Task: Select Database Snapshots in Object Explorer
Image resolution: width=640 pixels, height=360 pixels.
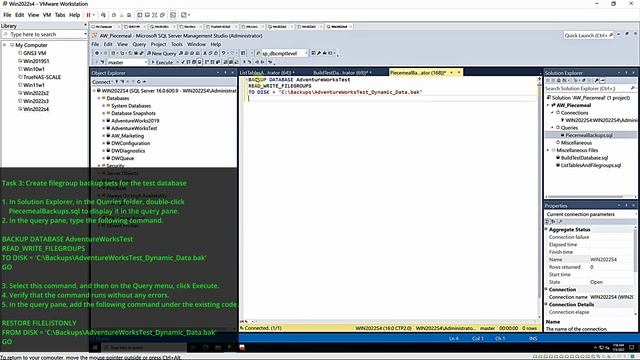Action: coord(133,113)
